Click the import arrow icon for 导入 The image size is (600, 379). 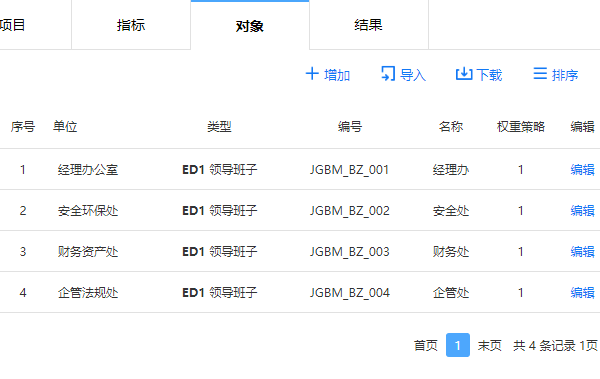coord(388,74)
